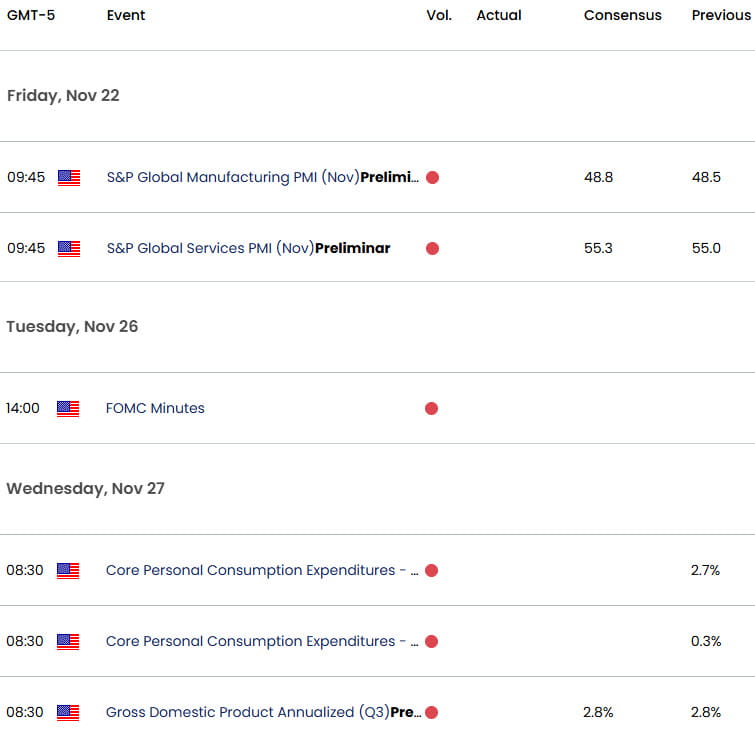Click red volatility dot for GDP Annualized

431,712
